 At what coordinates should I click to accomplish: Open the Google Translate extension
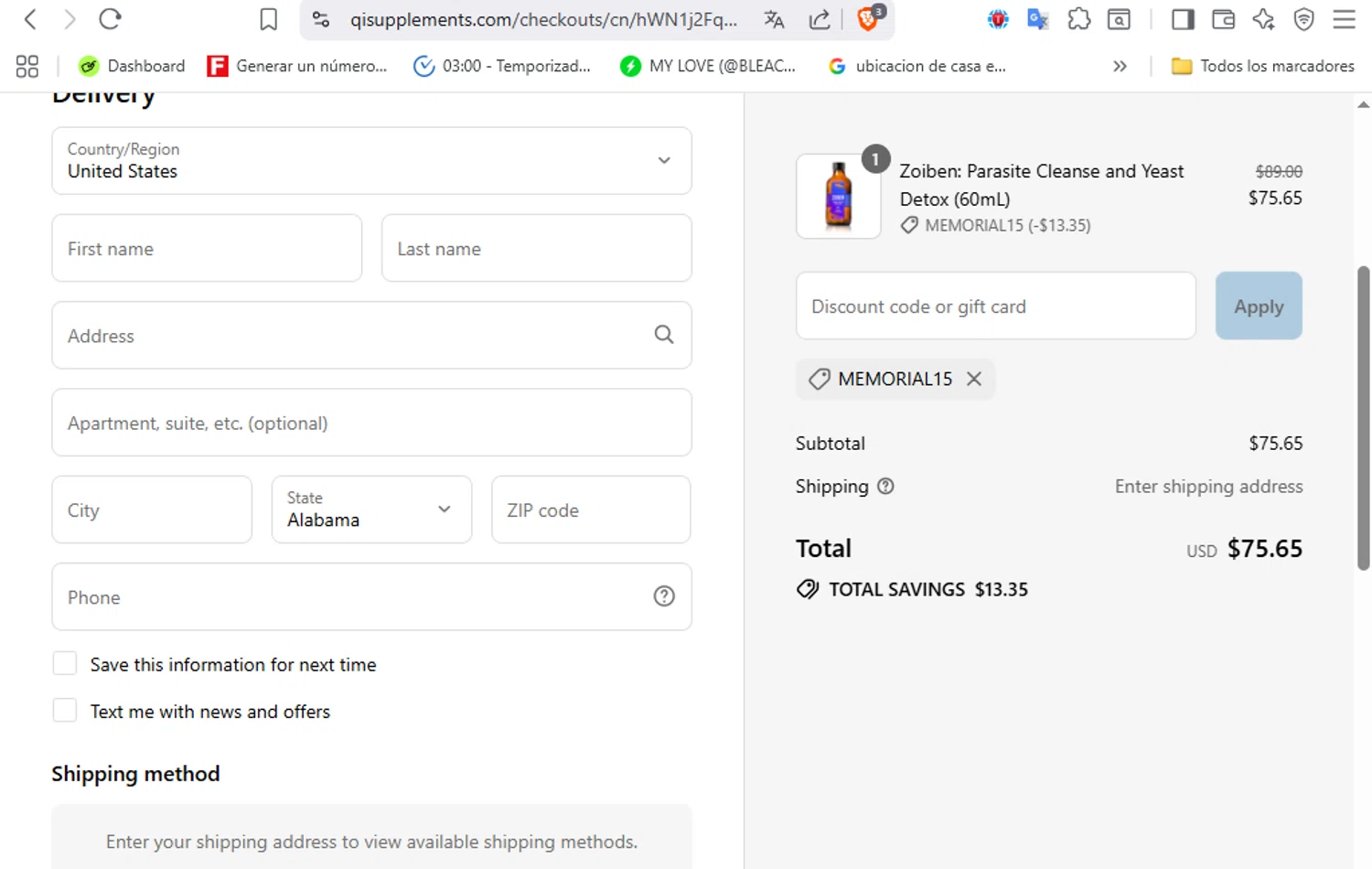1037,19
